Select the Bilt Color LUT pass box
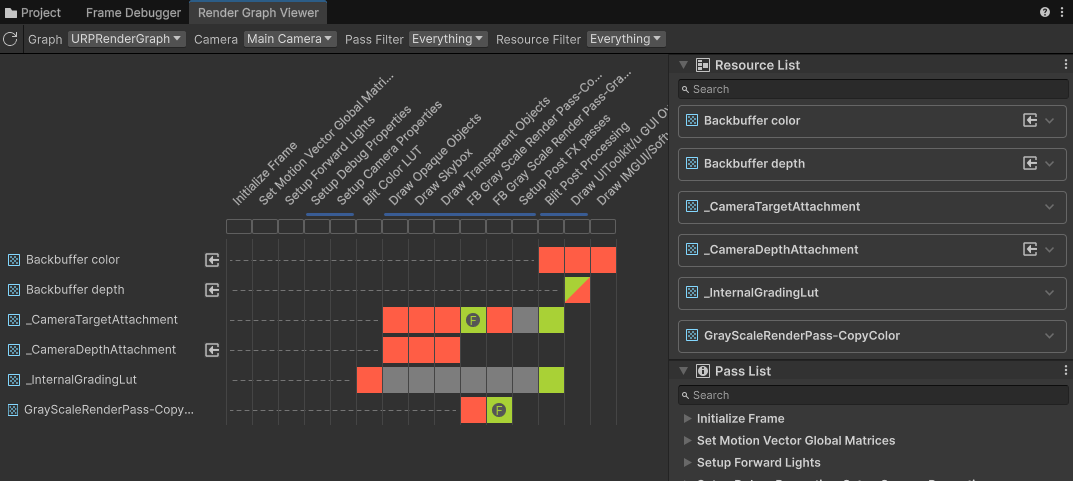This screenshot has height=481, width=1073. click(369, 226)
